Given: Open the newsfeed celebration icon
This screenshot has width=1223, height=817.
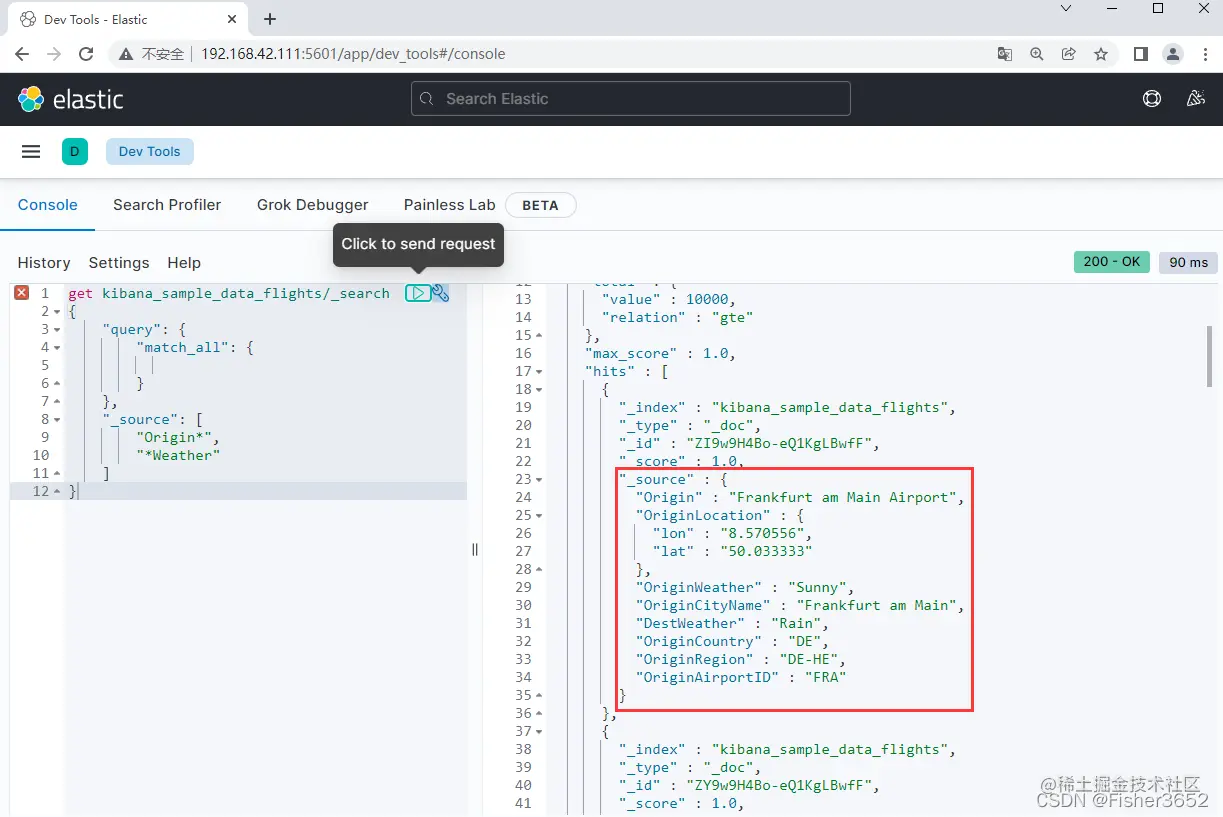Looking at the screenshot, I should tap(1195, 99).
